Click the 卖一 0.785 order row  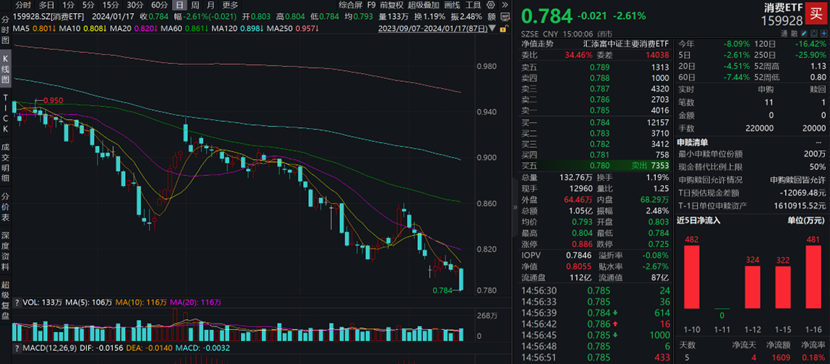596,111
